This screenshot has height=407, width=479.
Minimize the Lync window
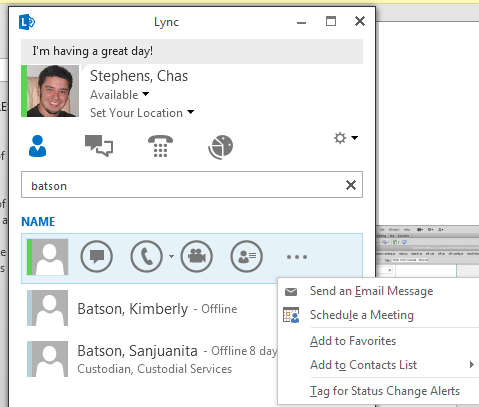(301, 23)
